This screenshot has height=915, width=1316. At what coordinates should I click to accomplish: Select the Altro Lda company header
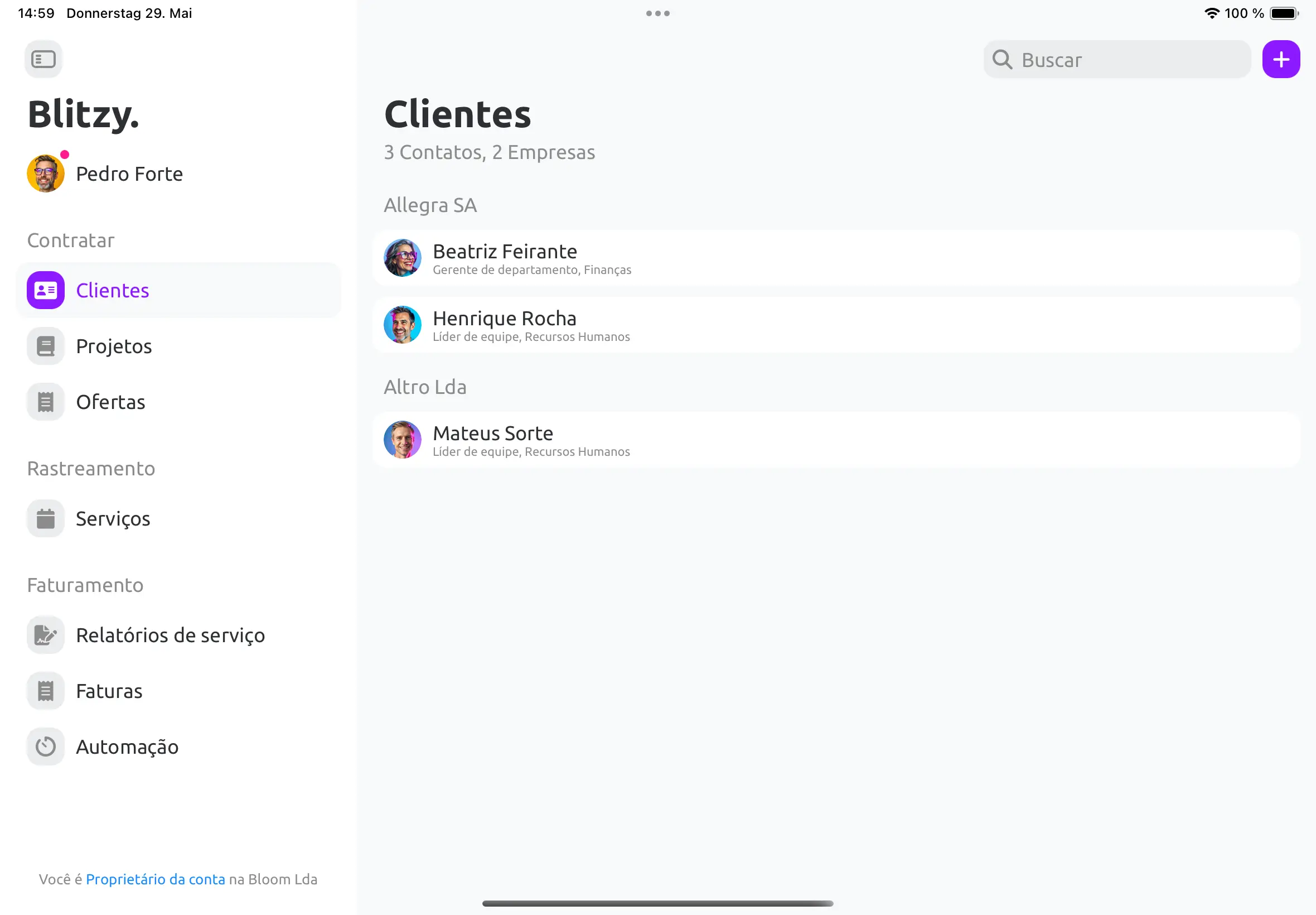425,387
